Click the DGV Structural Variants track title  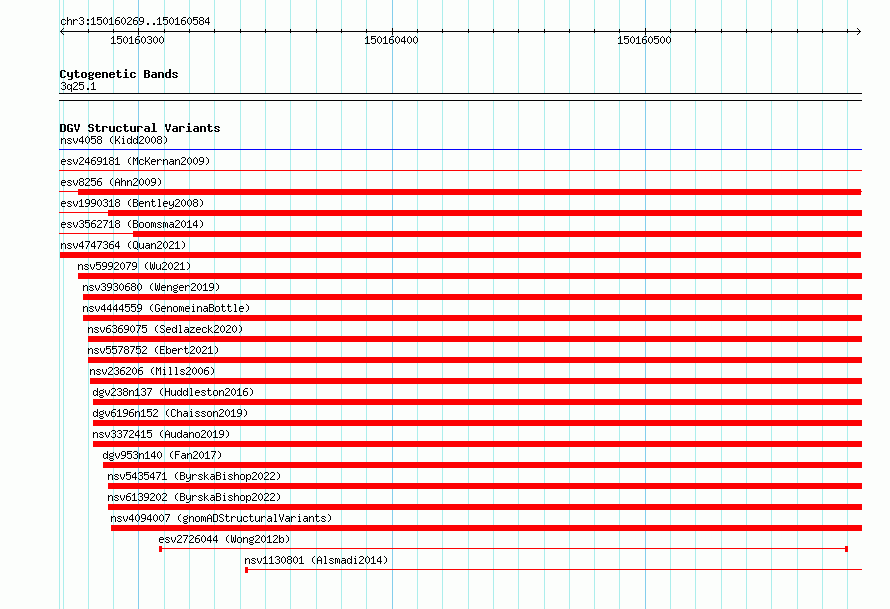[140, 128]
